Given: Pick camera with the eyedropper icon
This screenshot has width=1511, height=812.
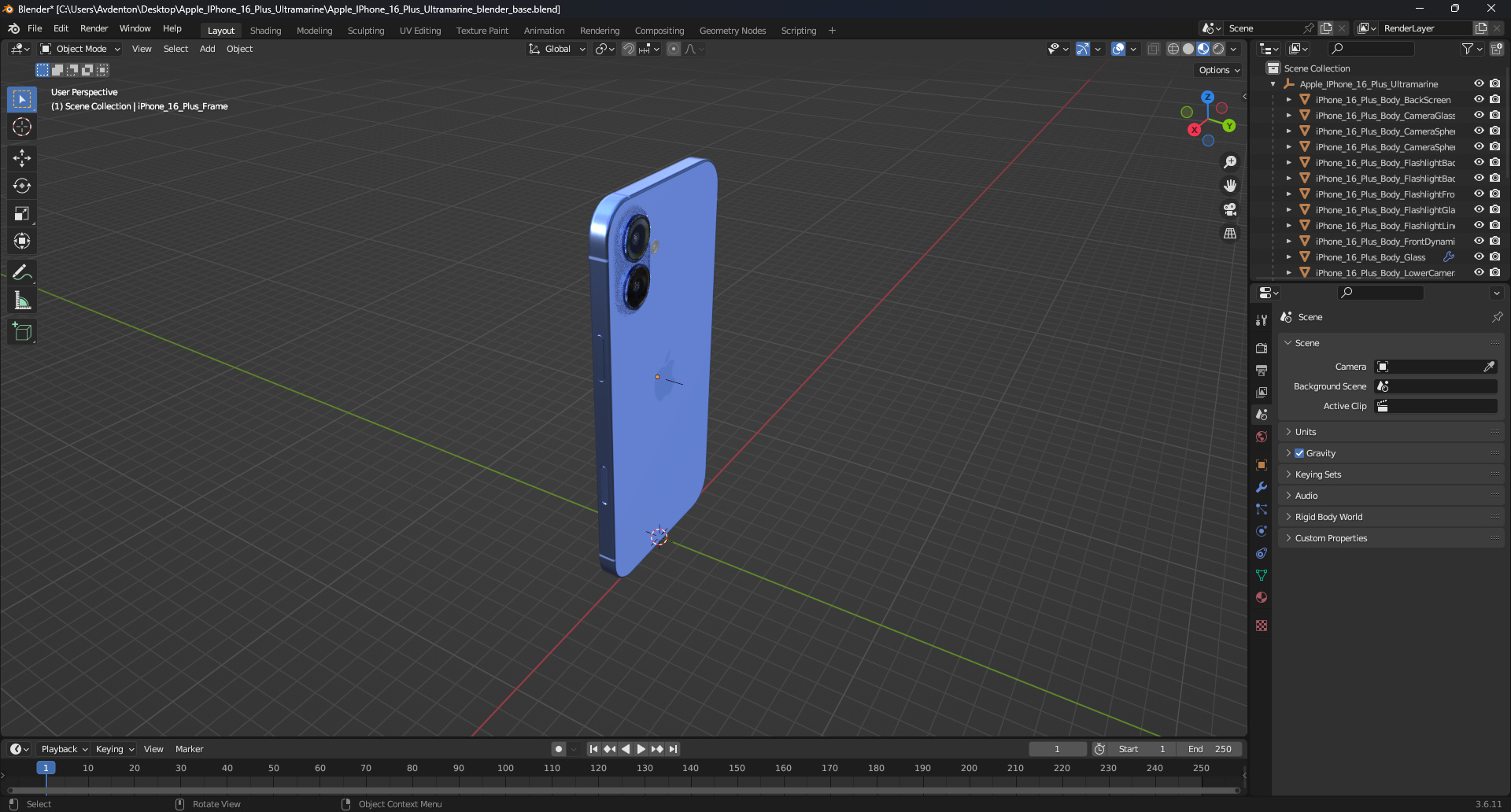Looking at the screenshot, I should tap(1489, 367).
